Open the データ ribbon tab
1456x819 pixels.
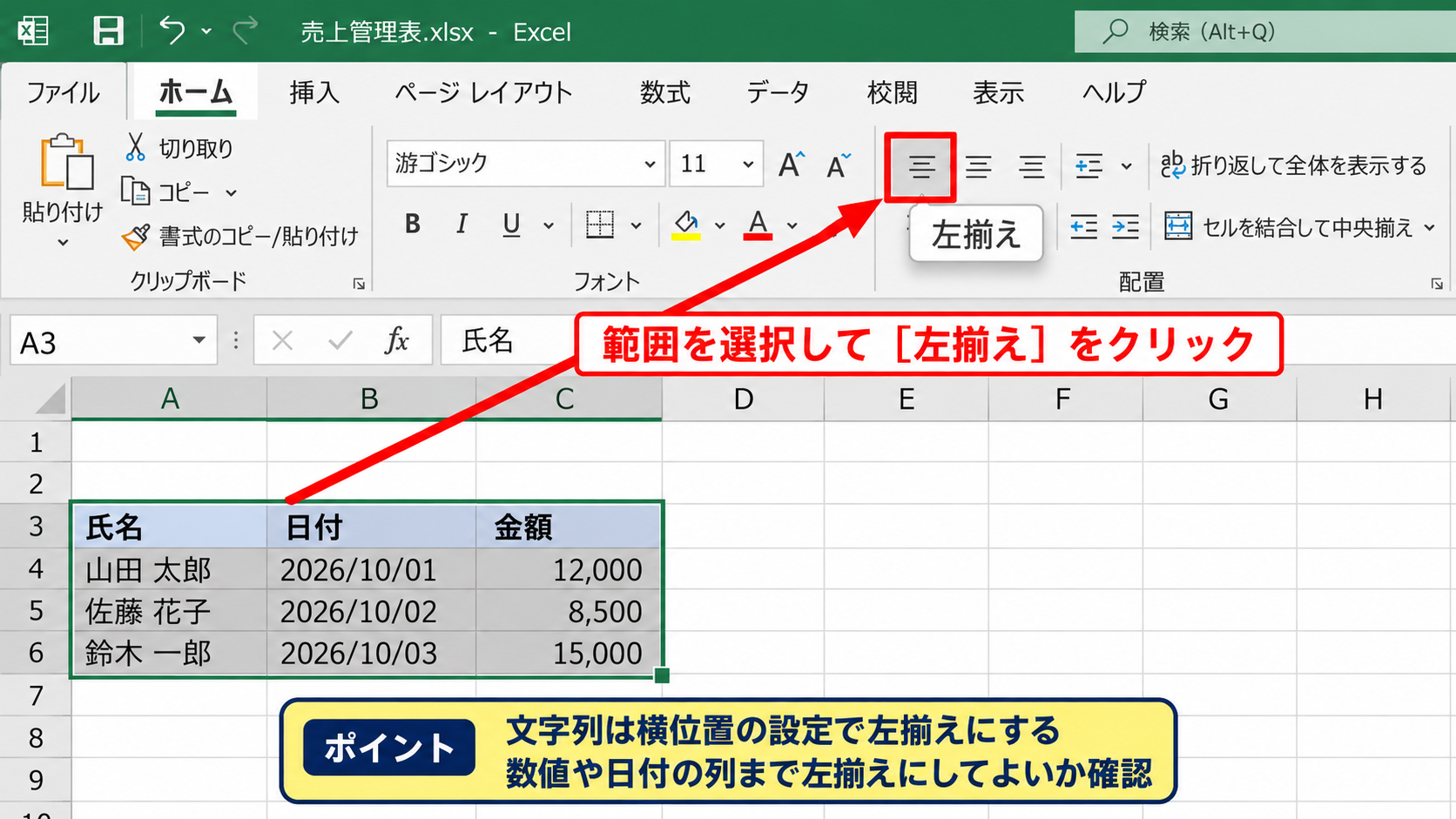click(778, 91)
